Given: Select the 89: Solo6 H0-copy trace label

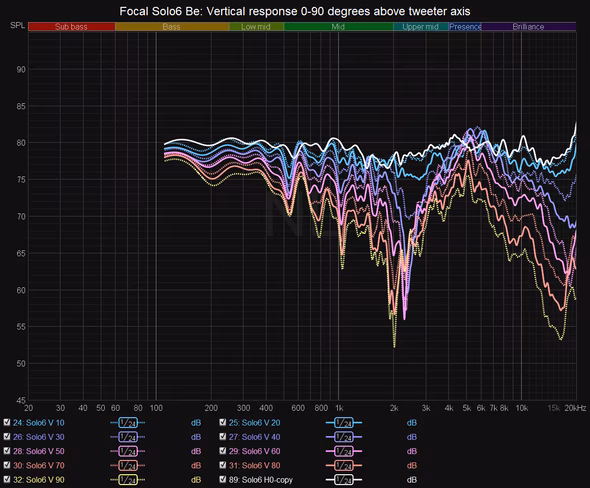Looking at the screenshot, I should tap(261, 480).
